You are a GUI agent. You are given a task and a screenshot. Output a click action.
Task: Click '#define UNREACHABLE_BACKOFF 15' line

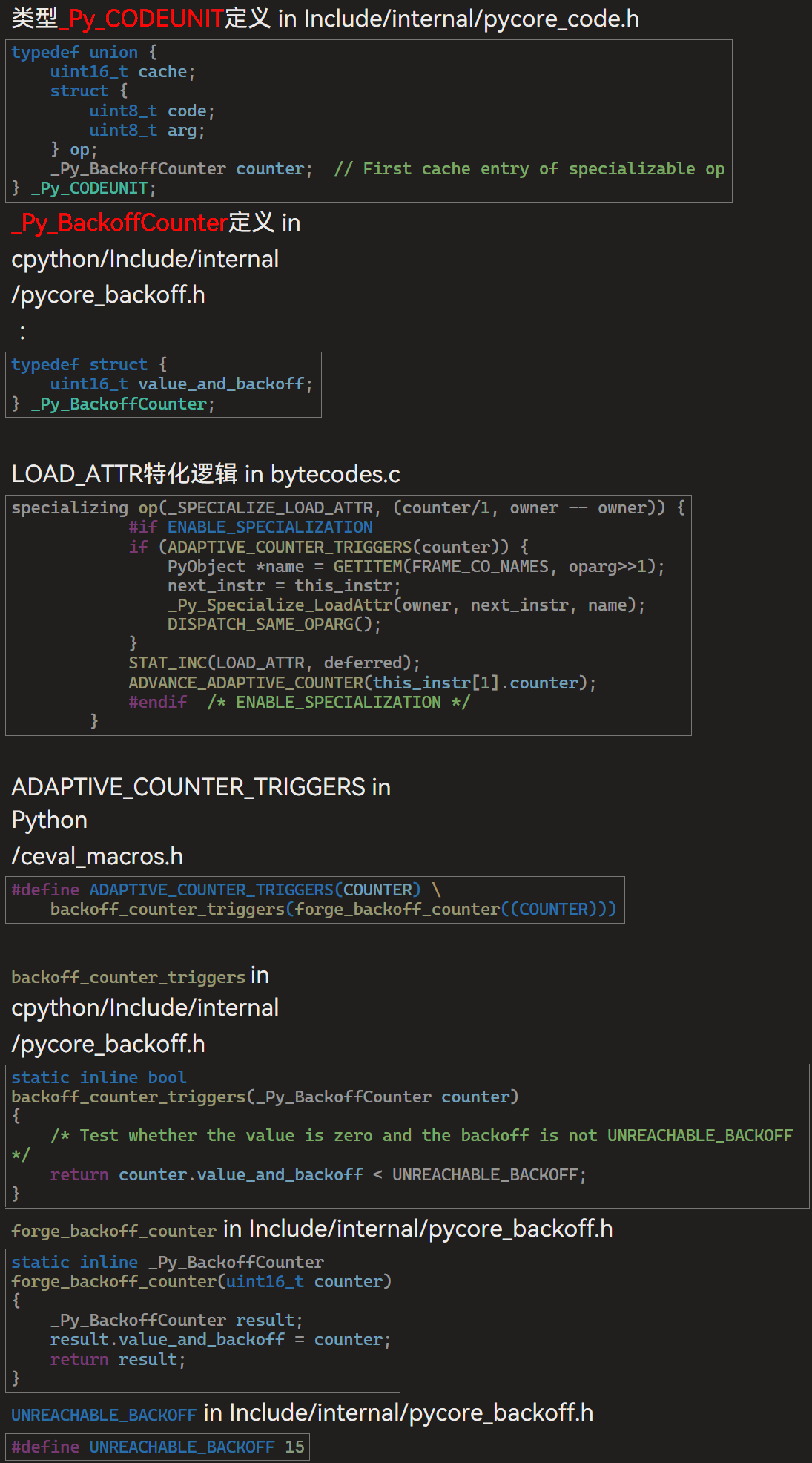(x=158, y=1447)
